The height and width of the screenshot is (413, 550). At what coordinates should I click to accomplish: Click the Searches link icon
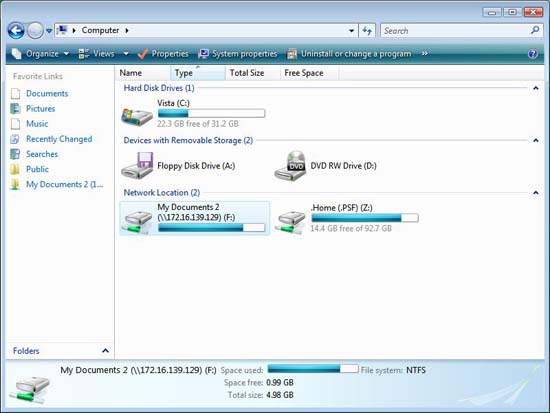pyautogui.click(x=15, y=154)
